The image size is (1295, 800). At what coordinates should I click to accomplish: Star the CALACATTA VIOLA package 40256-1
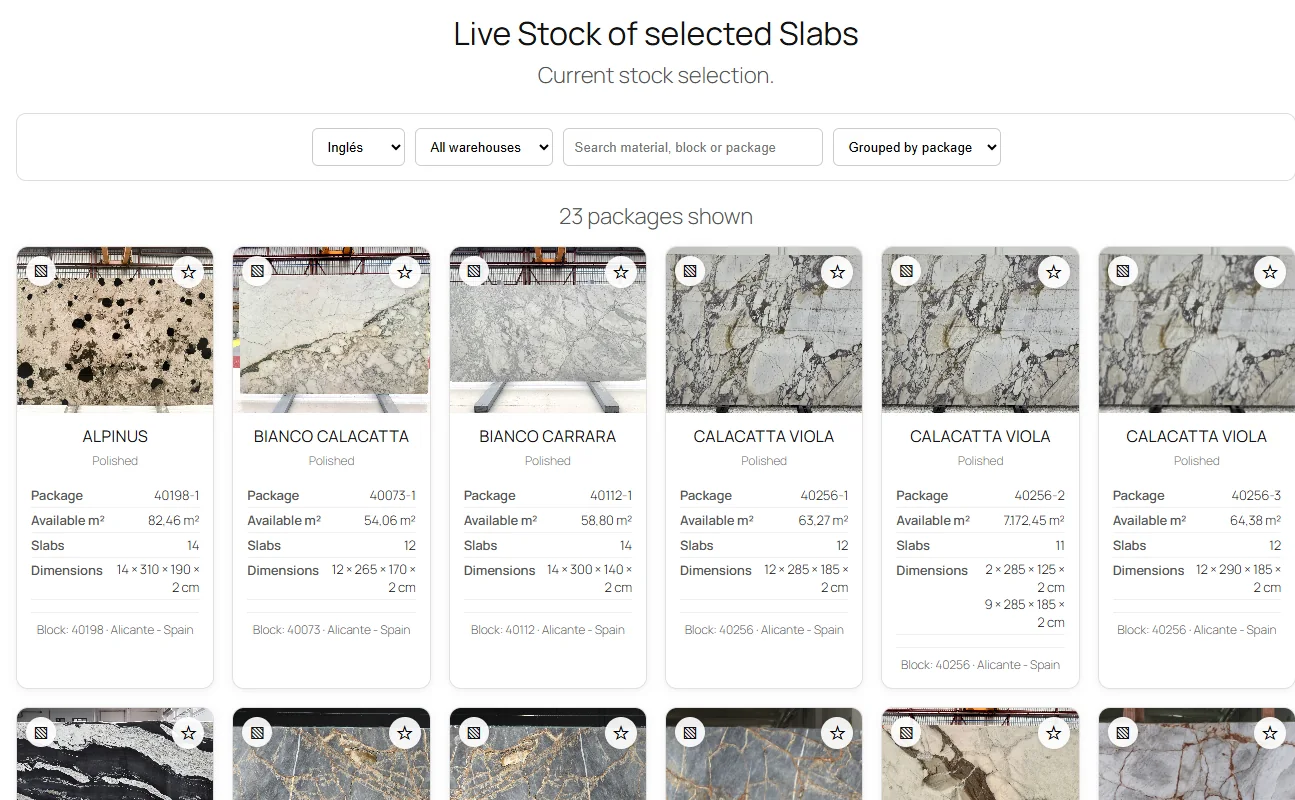837,272
